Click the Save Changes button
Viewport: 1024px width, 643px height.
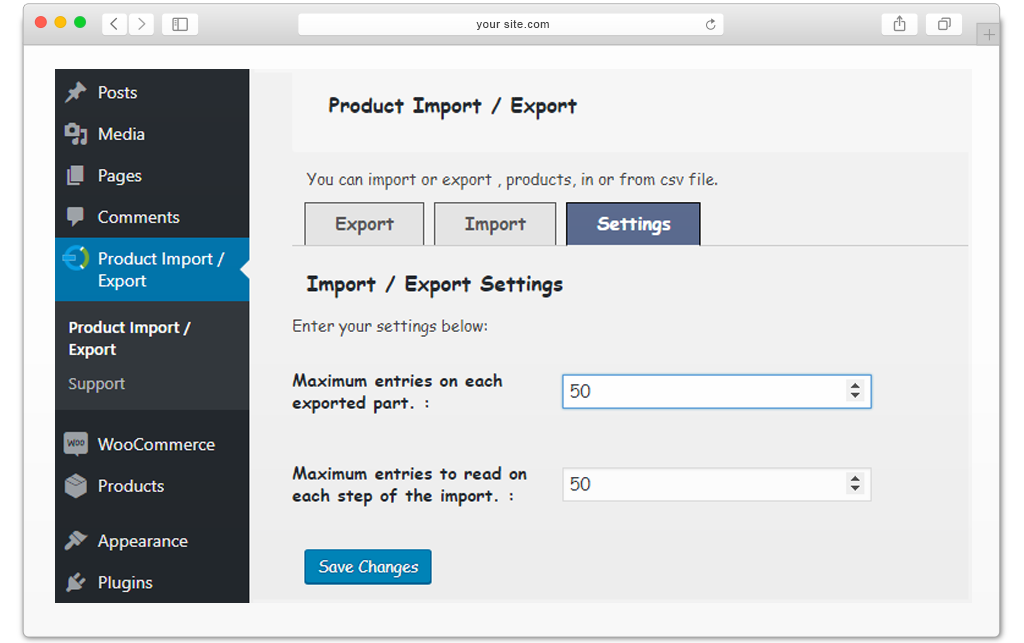[368, 567]
